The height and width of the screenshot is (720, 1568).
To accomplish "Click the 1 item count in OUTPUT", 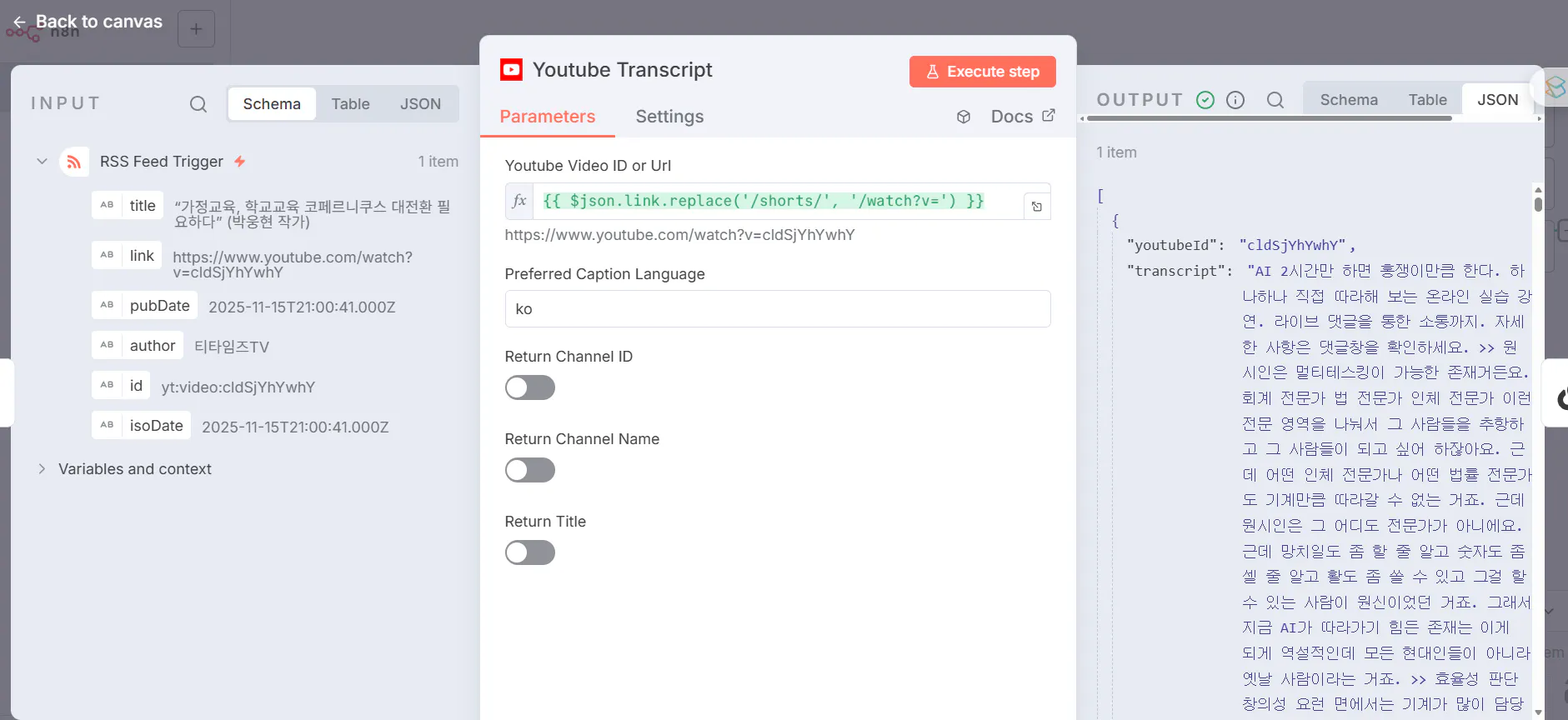I will [1116, 152].
